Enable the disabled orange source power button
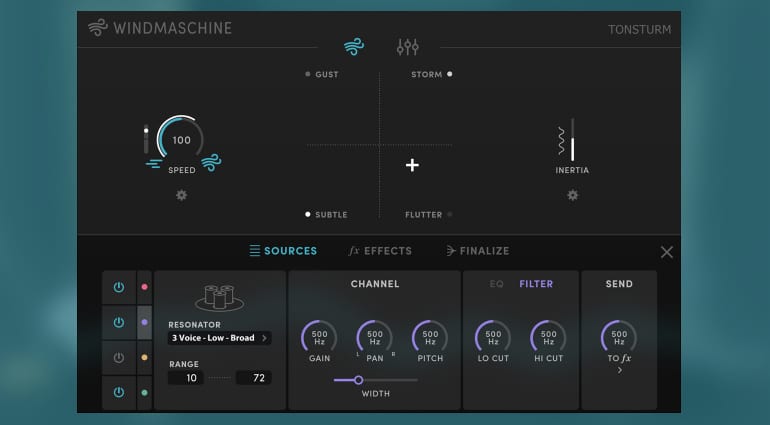Image resolution: width=770 pixels, height=425 pixels. tap(119, 358)
